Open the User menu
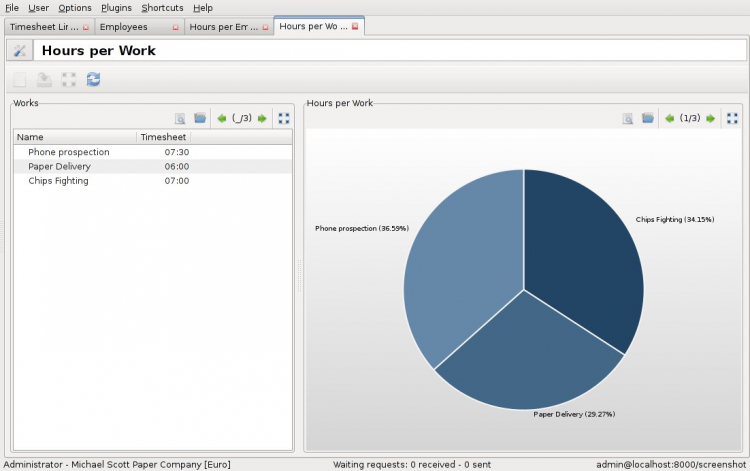This screenshot has height=471, width=750. (x=38, y=8)
